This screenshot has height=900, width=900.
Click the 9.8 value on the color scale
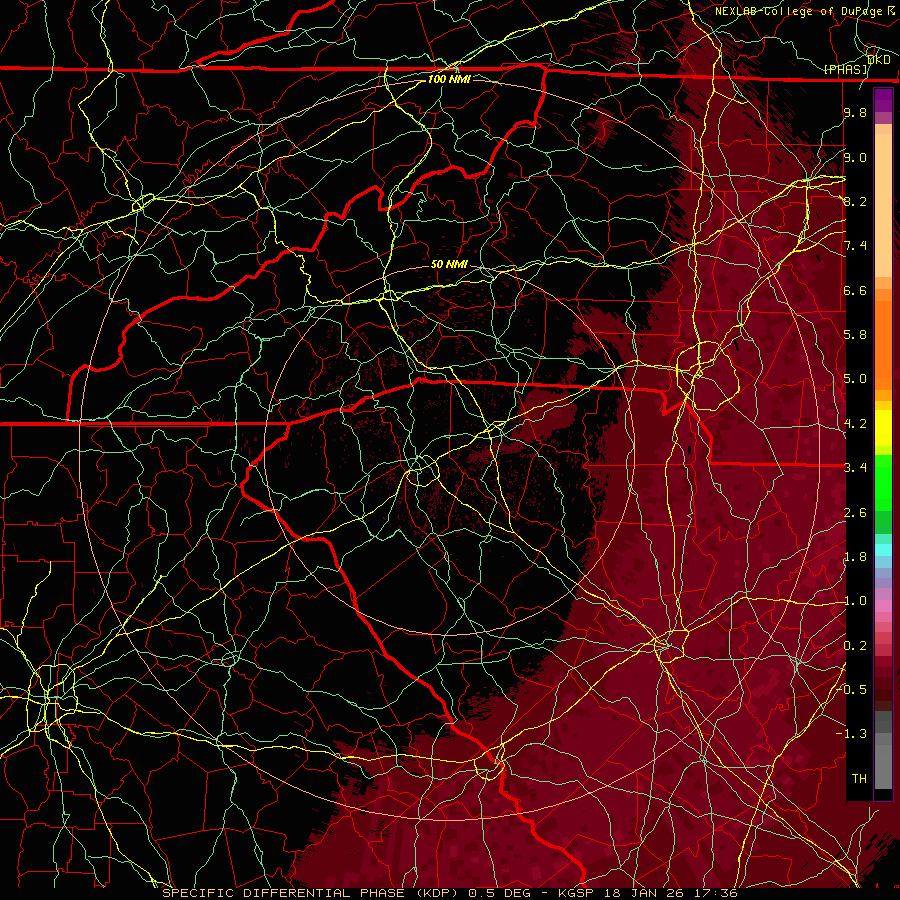[x=855, y=112]
